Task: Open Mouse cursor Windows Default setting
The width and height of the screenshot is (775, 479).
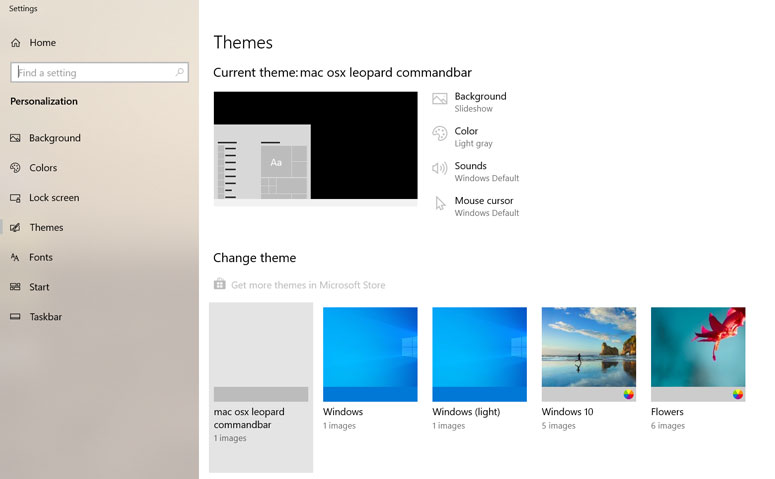Action: click(476, 206)
